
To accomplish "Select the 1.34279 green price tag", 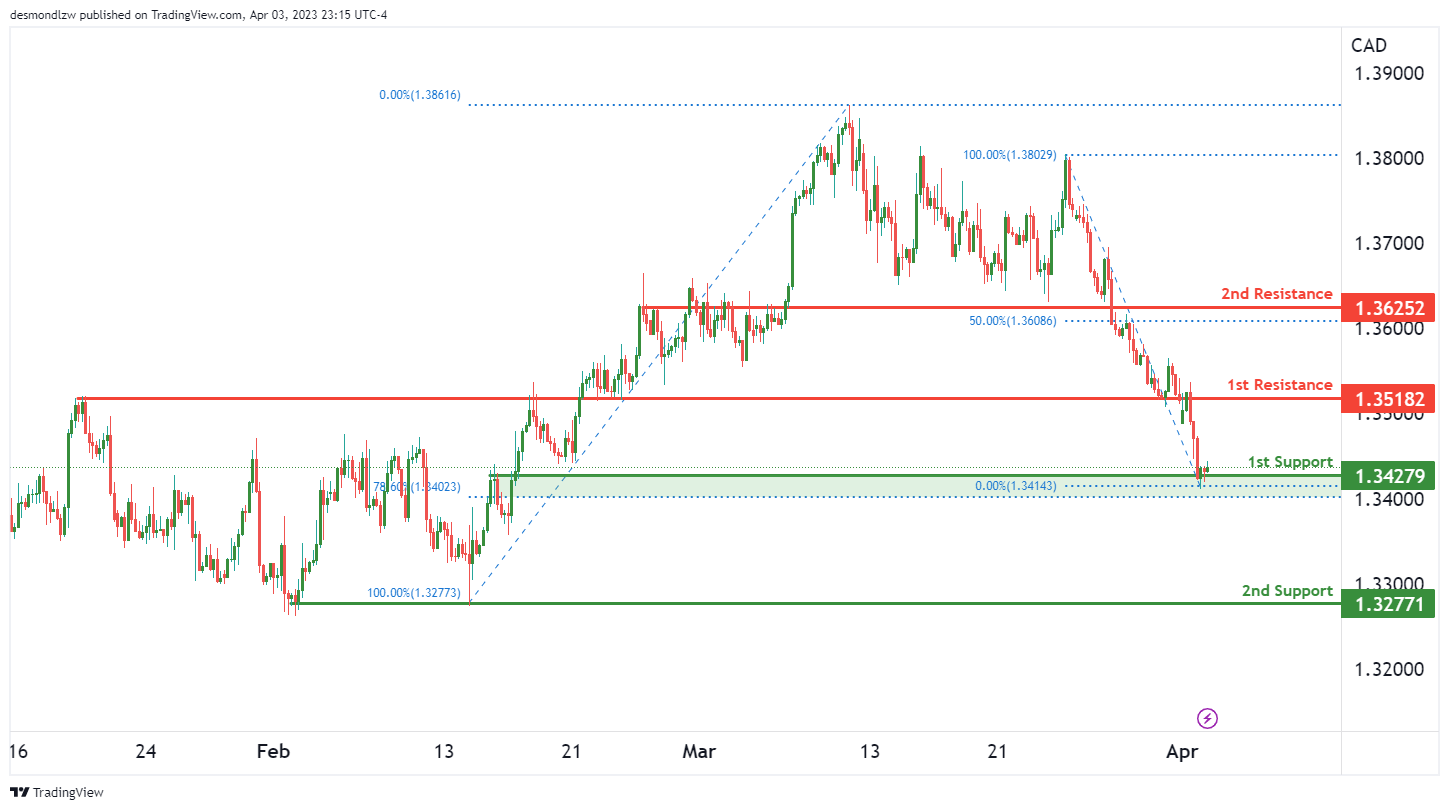I will coord(1390,475).
